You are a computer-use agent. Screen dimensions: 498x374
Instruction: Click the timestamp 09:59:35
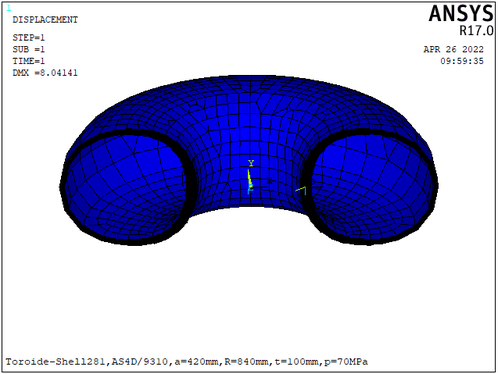462,61
